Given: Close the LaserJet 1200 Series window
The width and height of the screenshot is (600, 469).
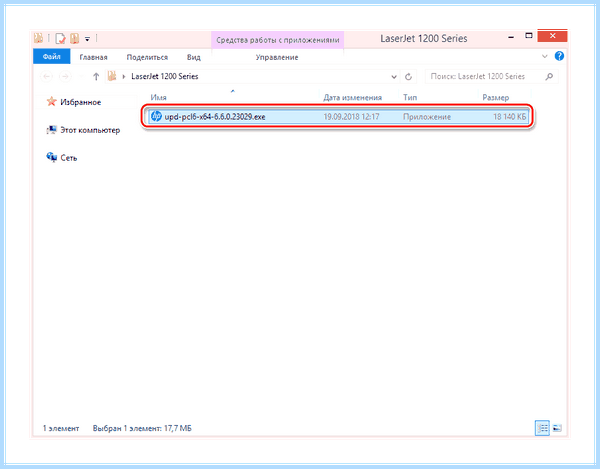Looking at the screenshot, I should point(552,36).
